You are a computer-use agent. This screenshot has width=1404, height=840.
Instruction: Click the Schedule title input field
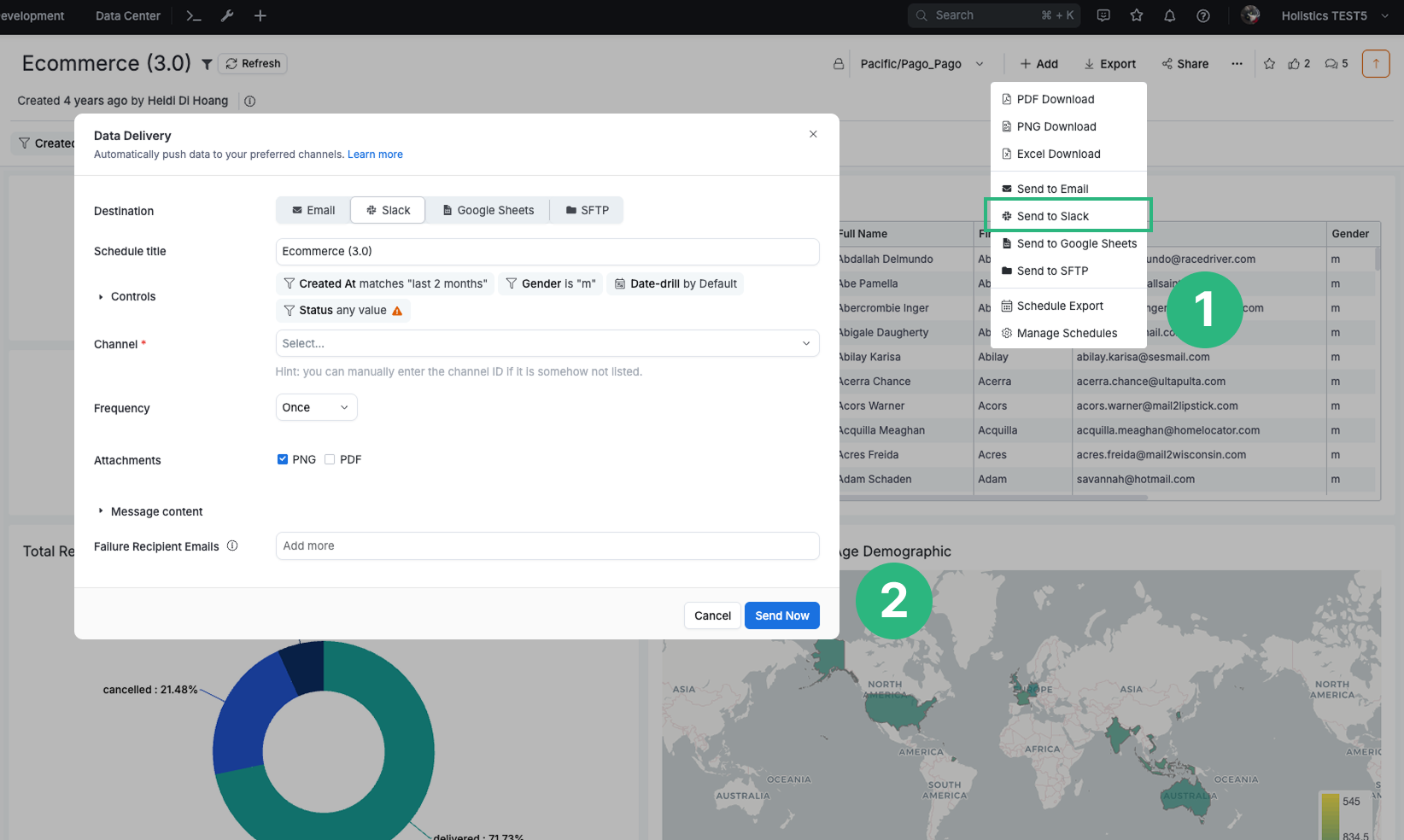coord(547,251)
